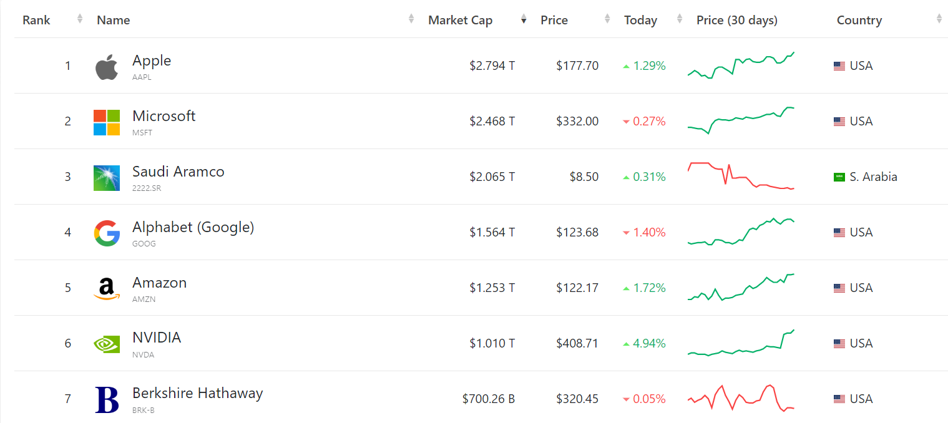Click the Berkshire Hathaway B logo
Screen dimensions: 948x423
click(x=106, y=399)
